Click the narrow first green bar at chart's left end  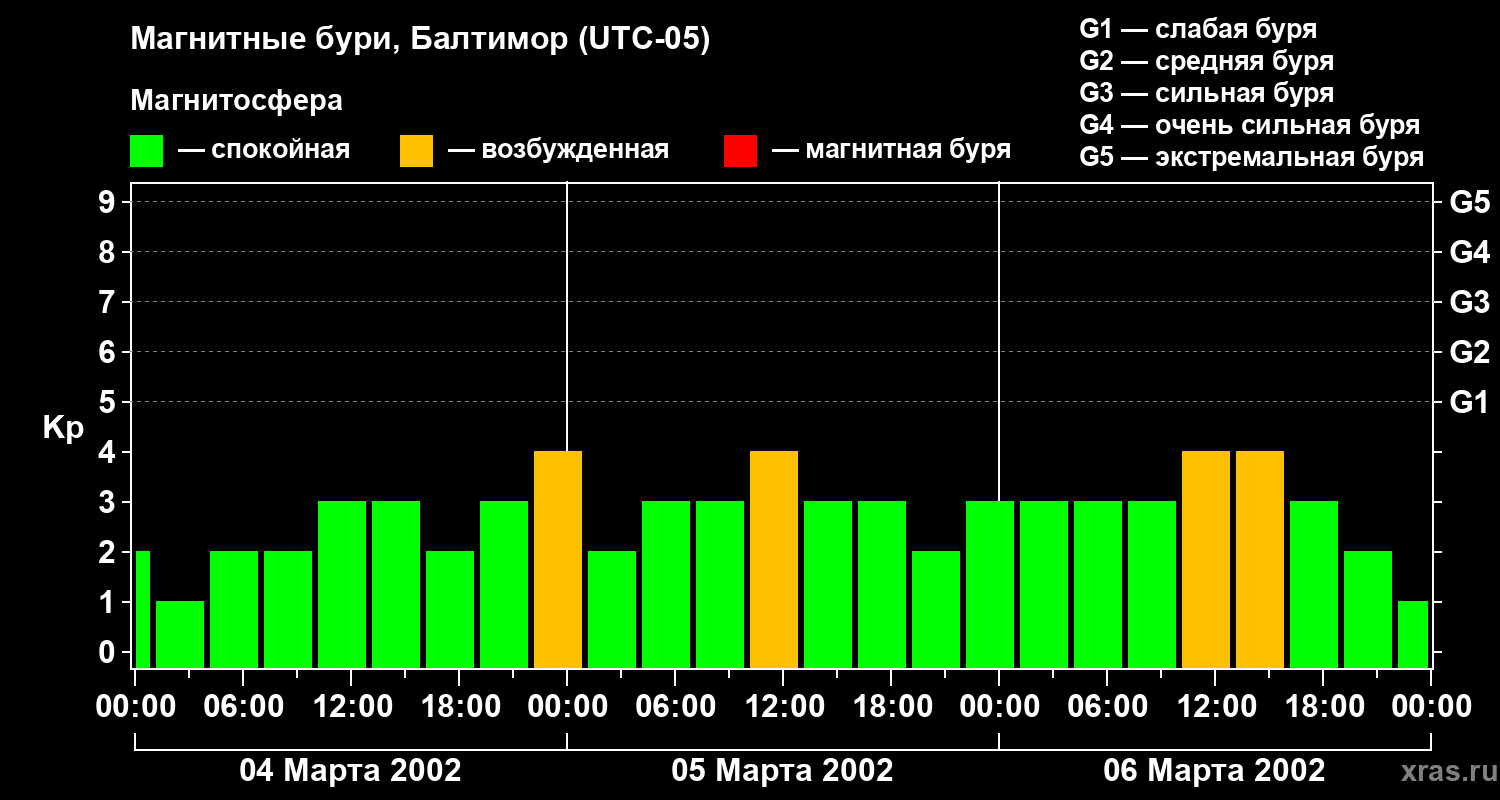coord(142,609)
